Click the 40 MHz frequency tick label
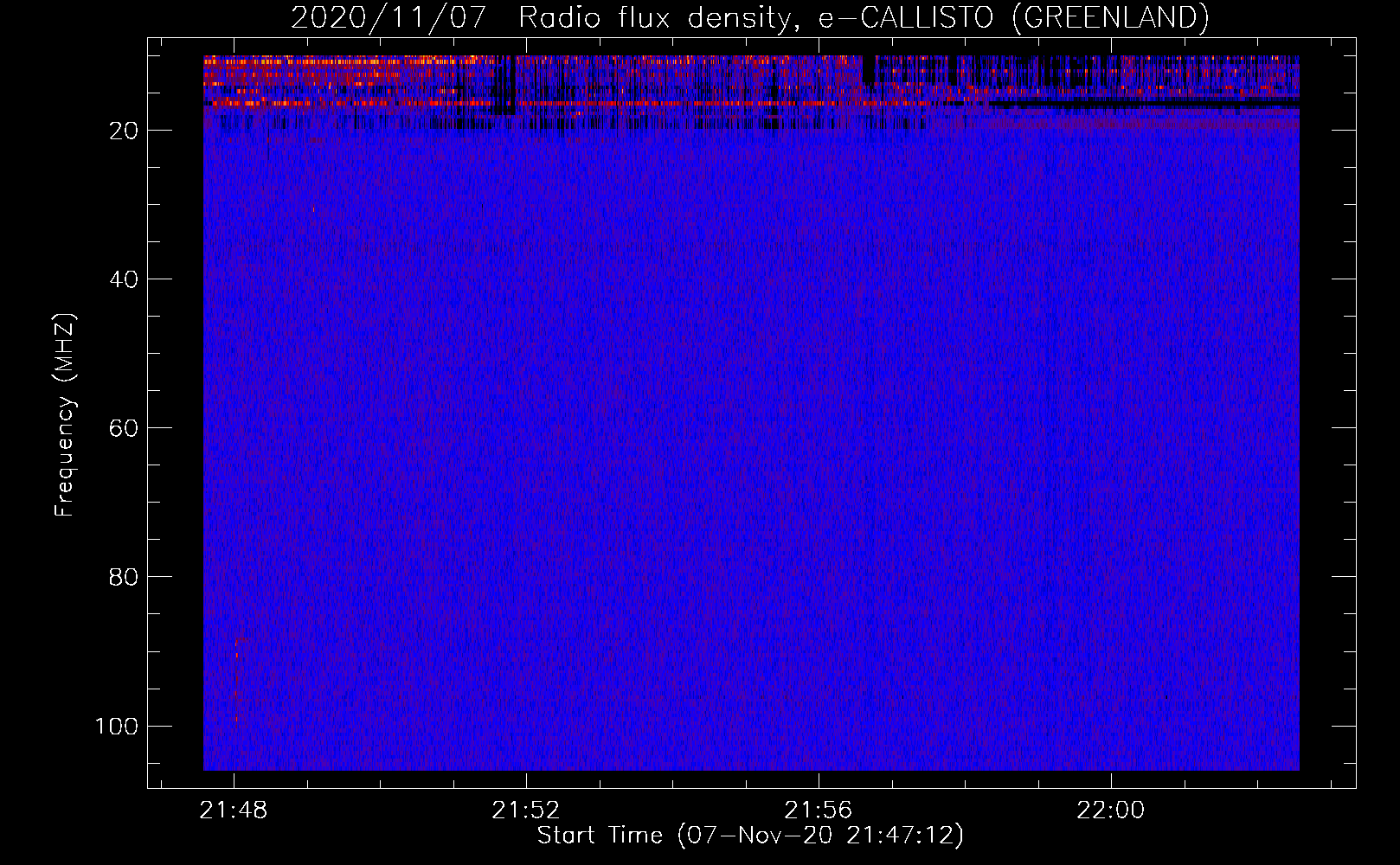1400x865 pixels. tap(124, 279)
